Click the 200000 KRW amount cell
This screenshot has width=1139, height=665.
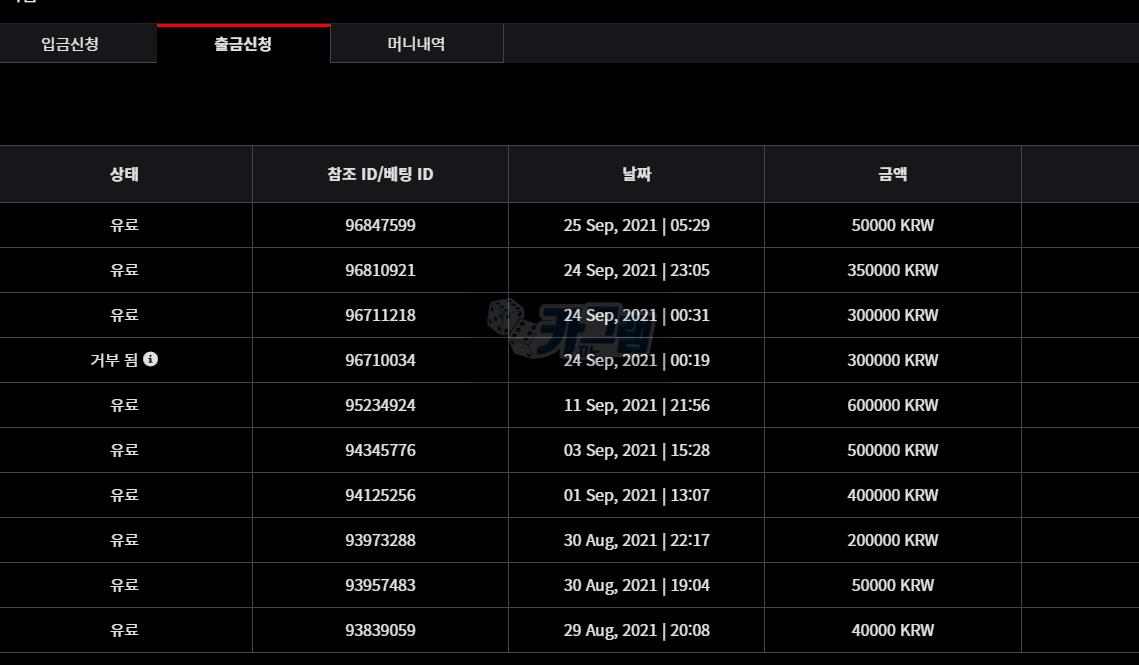[892, 540]
